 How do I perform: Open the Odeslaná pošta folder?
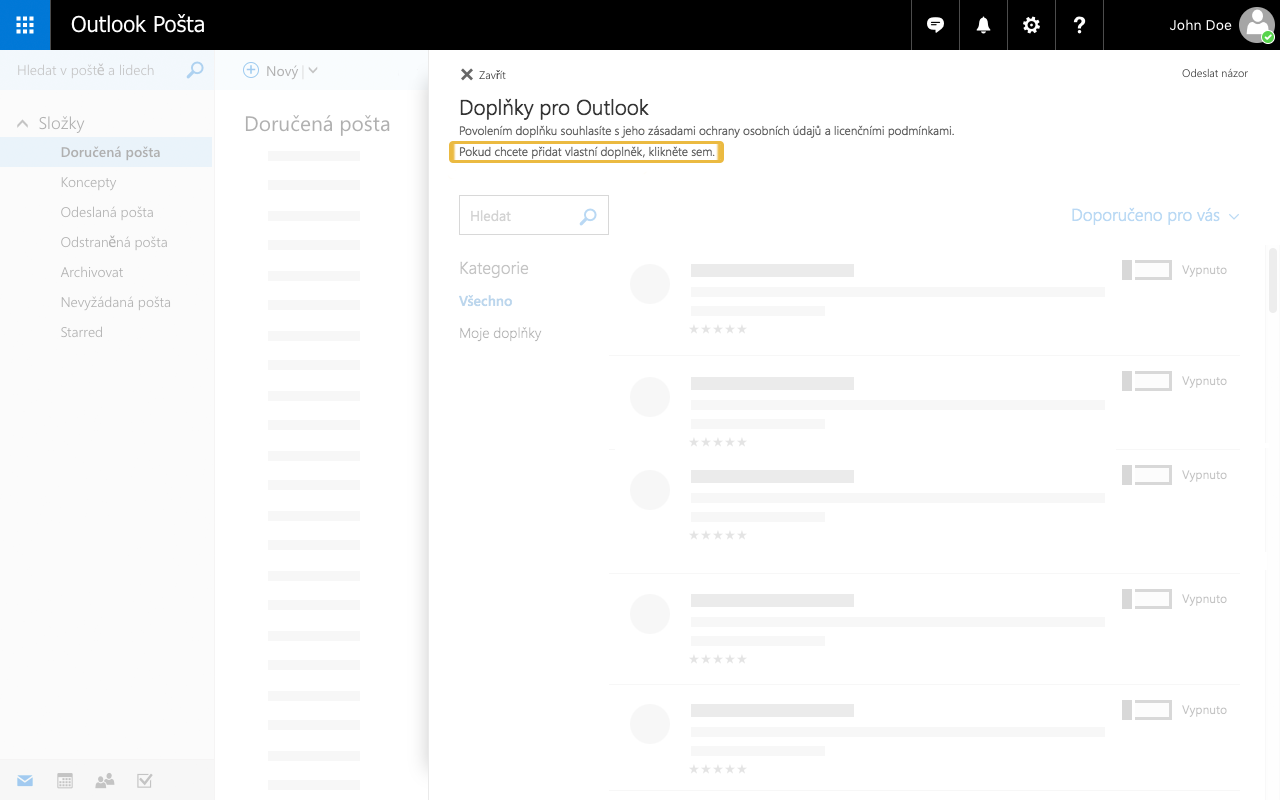106,212
